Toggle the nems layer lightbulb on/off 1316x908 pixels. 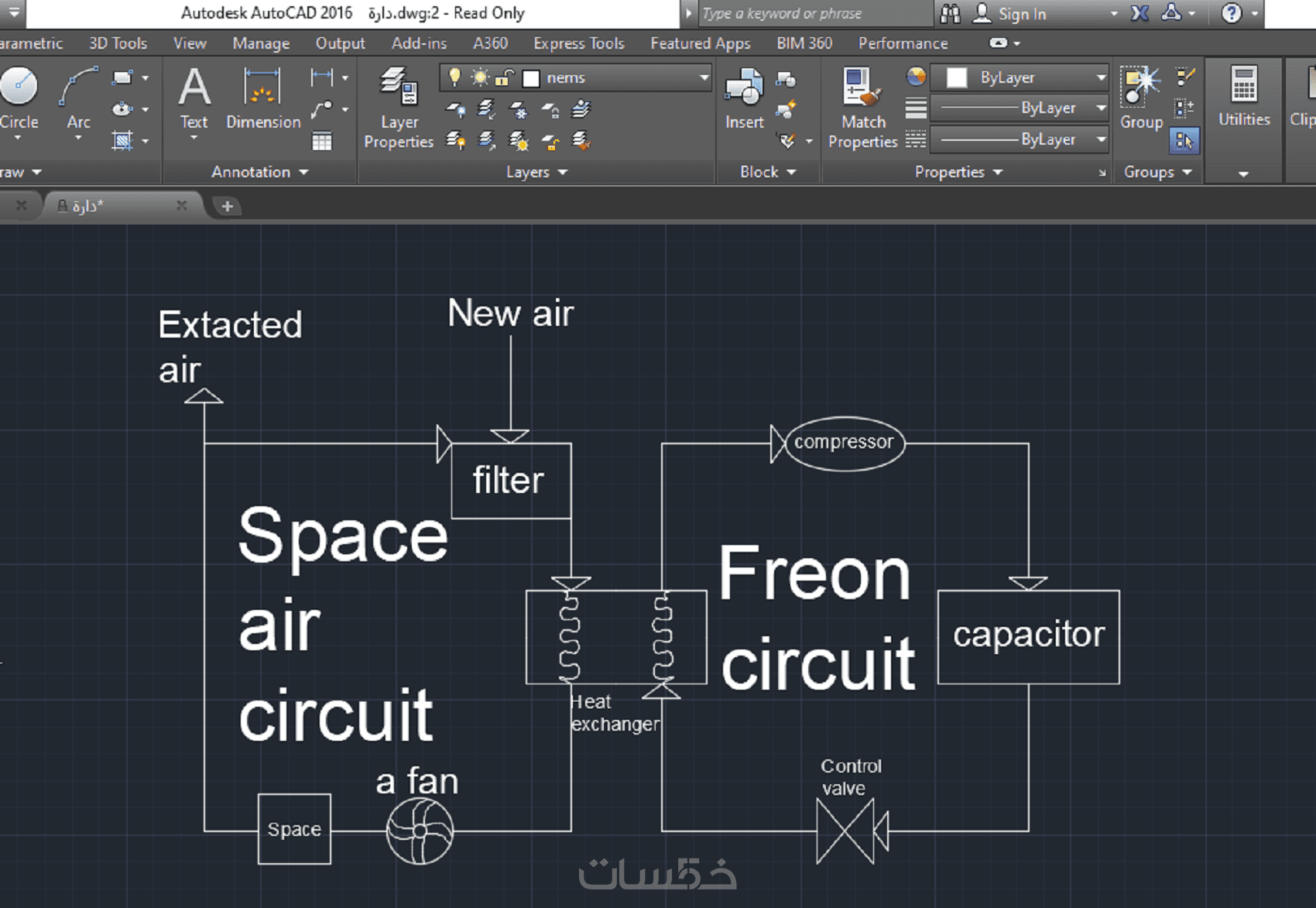coord(455,77)
